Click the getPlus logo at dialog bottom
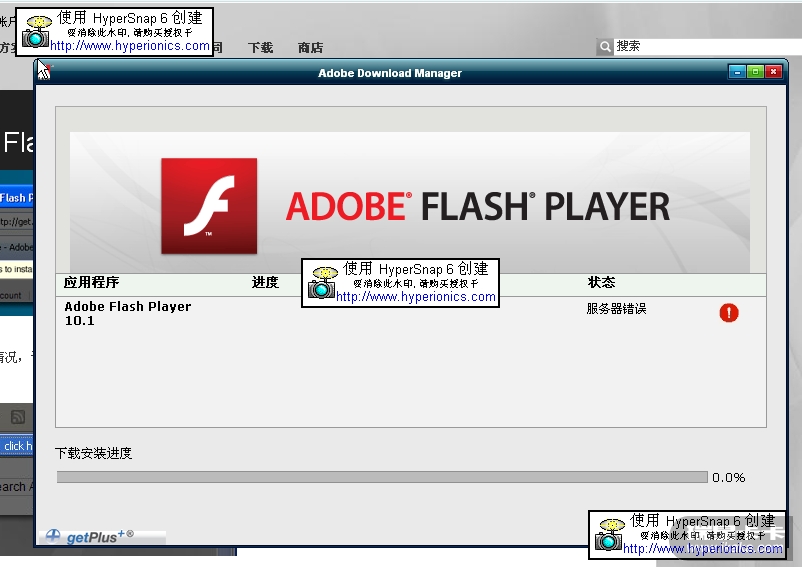 [x=90, y=536]
